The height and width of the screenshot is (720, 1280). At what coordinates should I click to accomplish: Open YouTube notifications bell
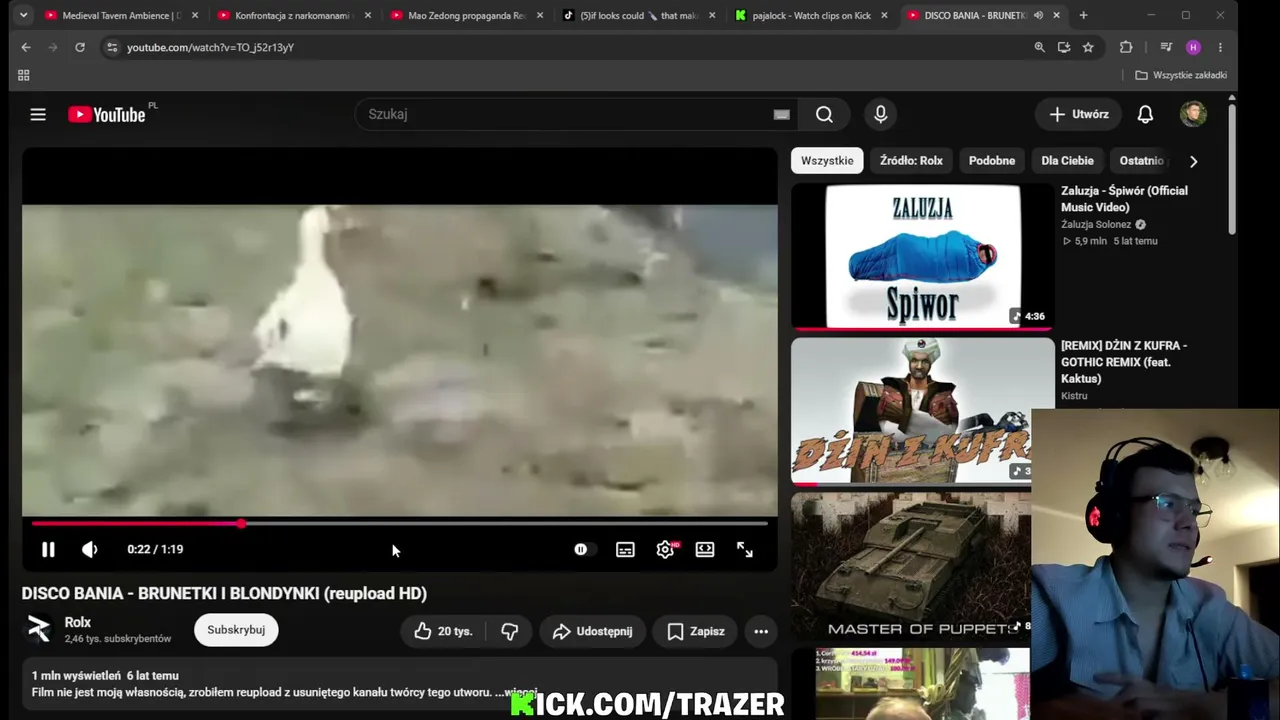tap(1145, 114)
